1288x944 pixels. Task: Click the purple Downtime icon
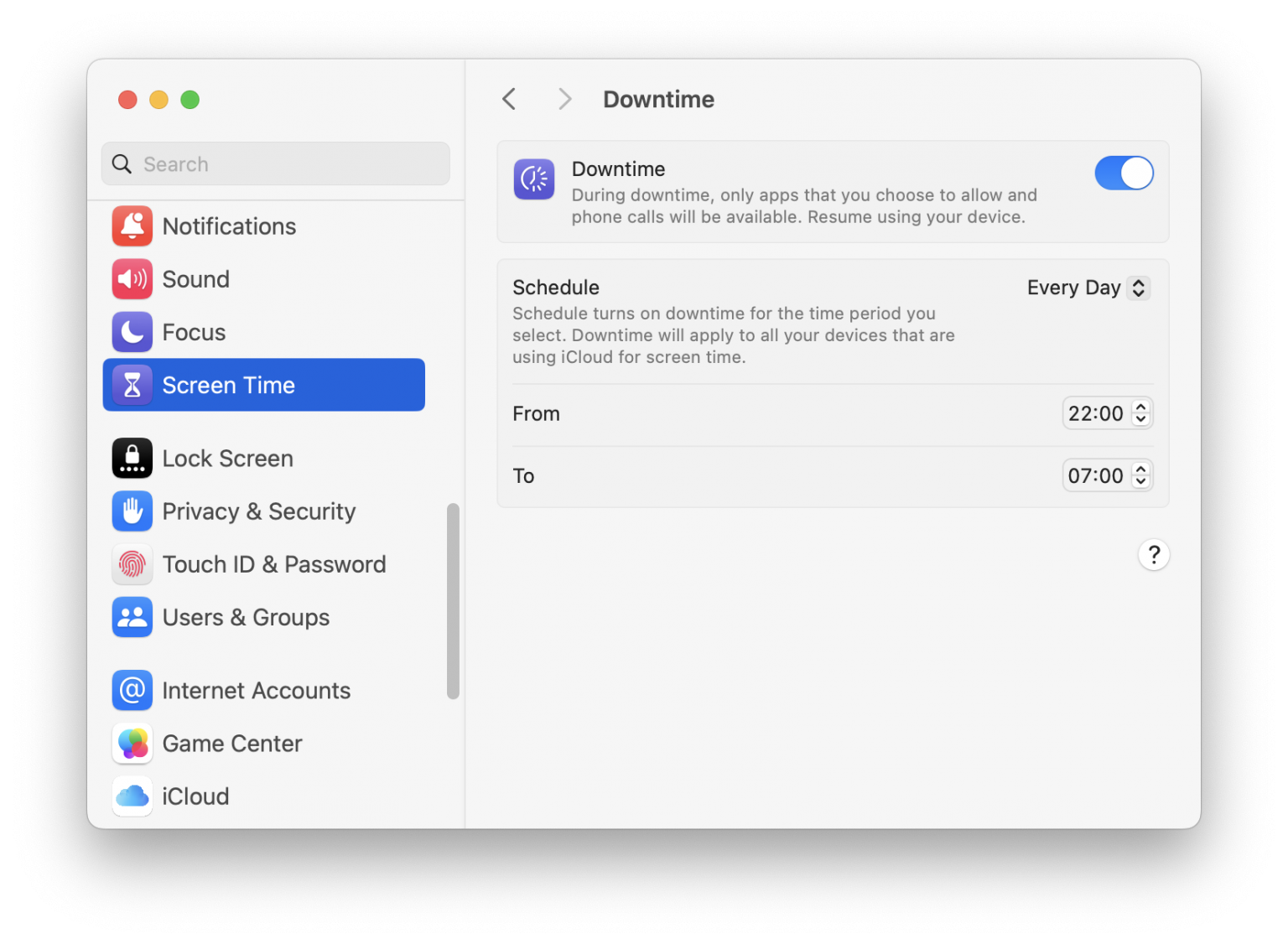(534, 179)
